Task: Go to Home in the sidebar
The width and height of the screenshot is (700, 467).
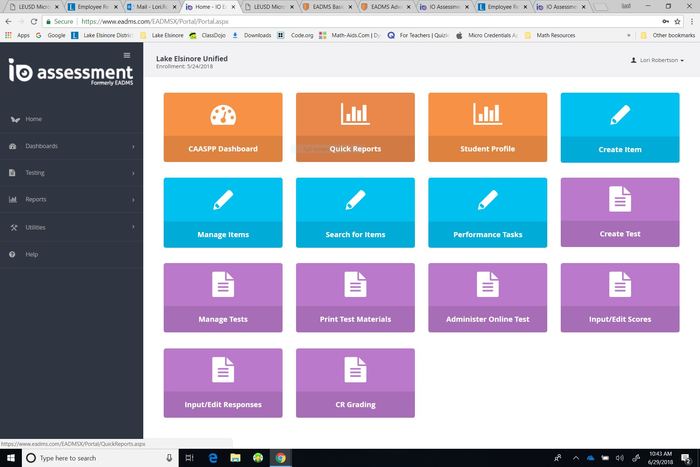Action: [34, 119]
